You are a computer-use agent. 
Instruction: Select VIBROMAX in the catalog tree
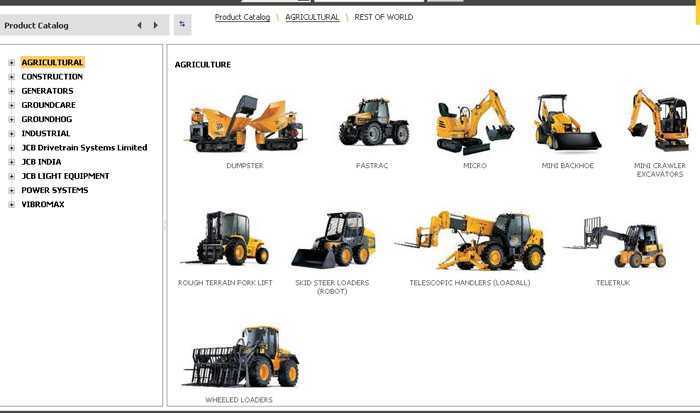click(x=43, y=204)
